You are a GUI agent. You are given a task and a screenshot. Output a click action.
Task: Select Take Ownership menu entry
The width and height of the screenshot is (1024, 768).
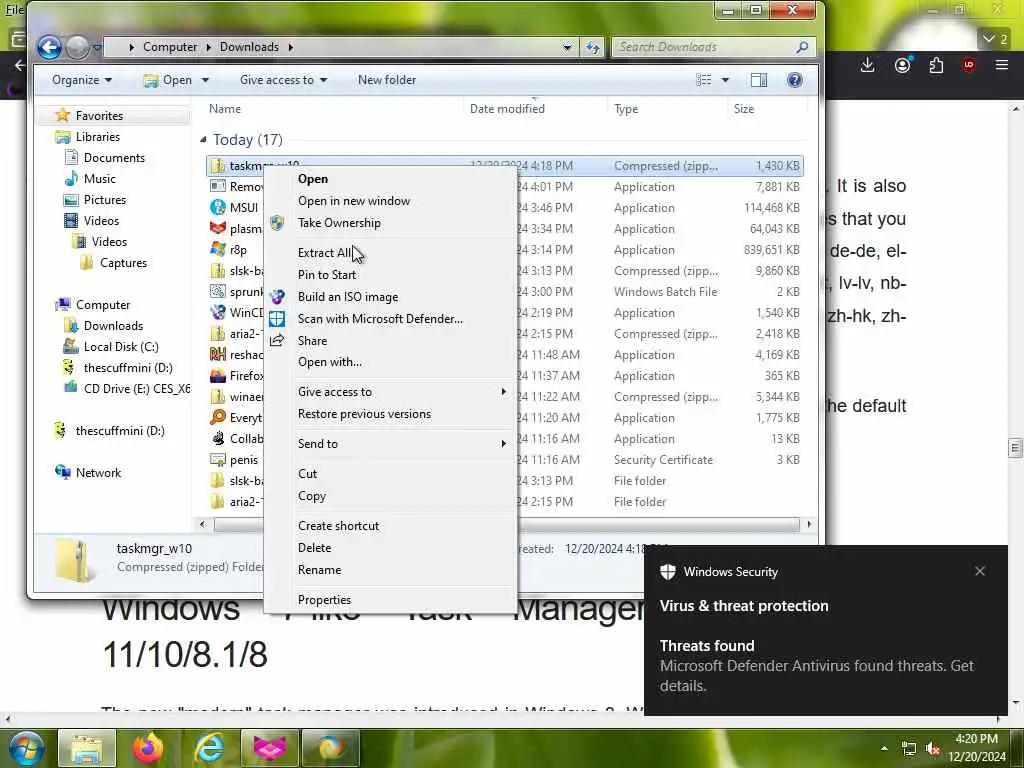point(390,223)
